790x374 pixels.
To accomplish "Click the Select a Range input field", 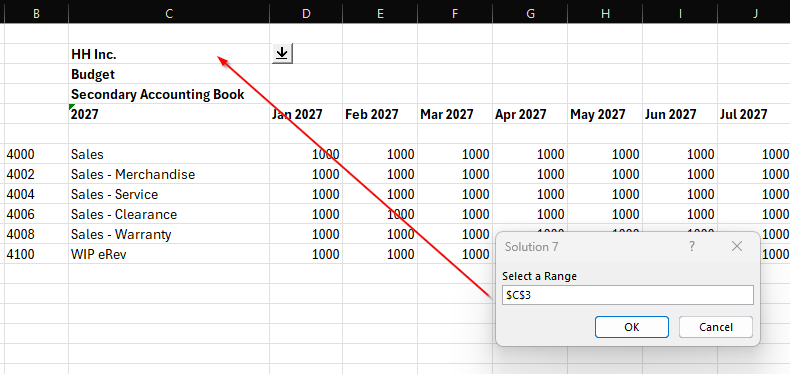I will [628, 295].
